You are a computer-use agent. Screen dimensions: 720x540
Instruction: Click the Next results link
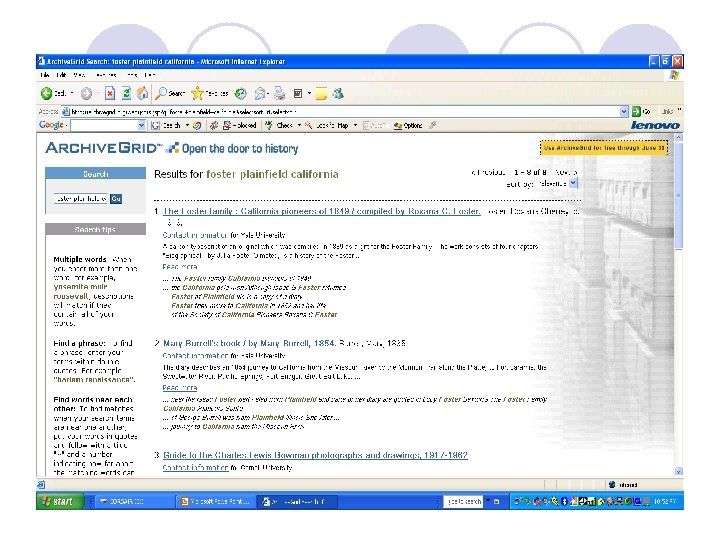[x=566, y=172]
